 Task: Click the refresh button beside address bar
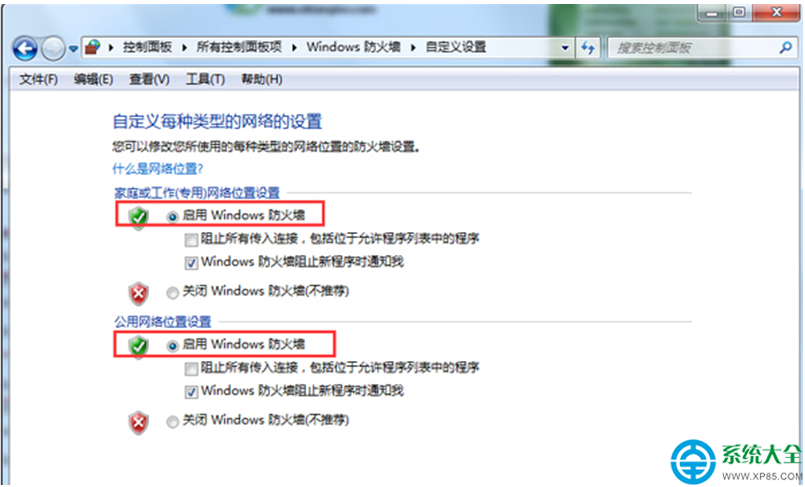587,48
